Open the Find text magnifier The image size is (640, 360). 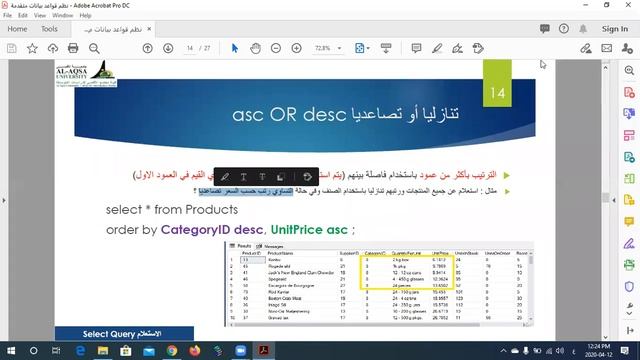(x=94, y=49)
